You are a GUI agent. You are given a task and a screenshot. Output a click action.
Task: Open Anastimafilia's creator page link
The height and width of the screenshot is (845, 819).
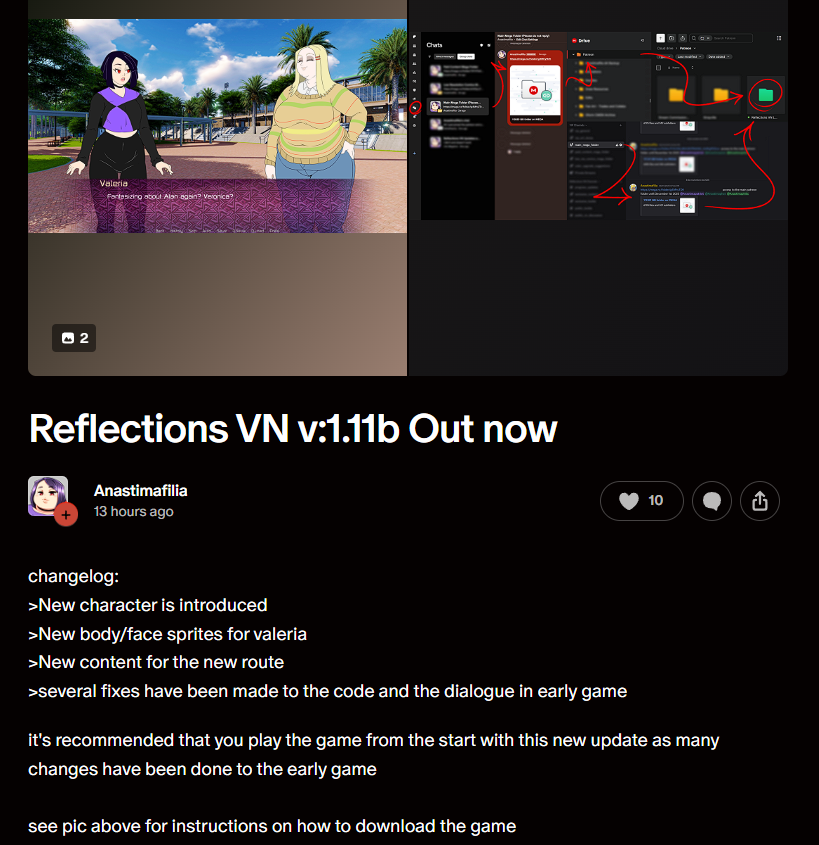tap(141, 490)
